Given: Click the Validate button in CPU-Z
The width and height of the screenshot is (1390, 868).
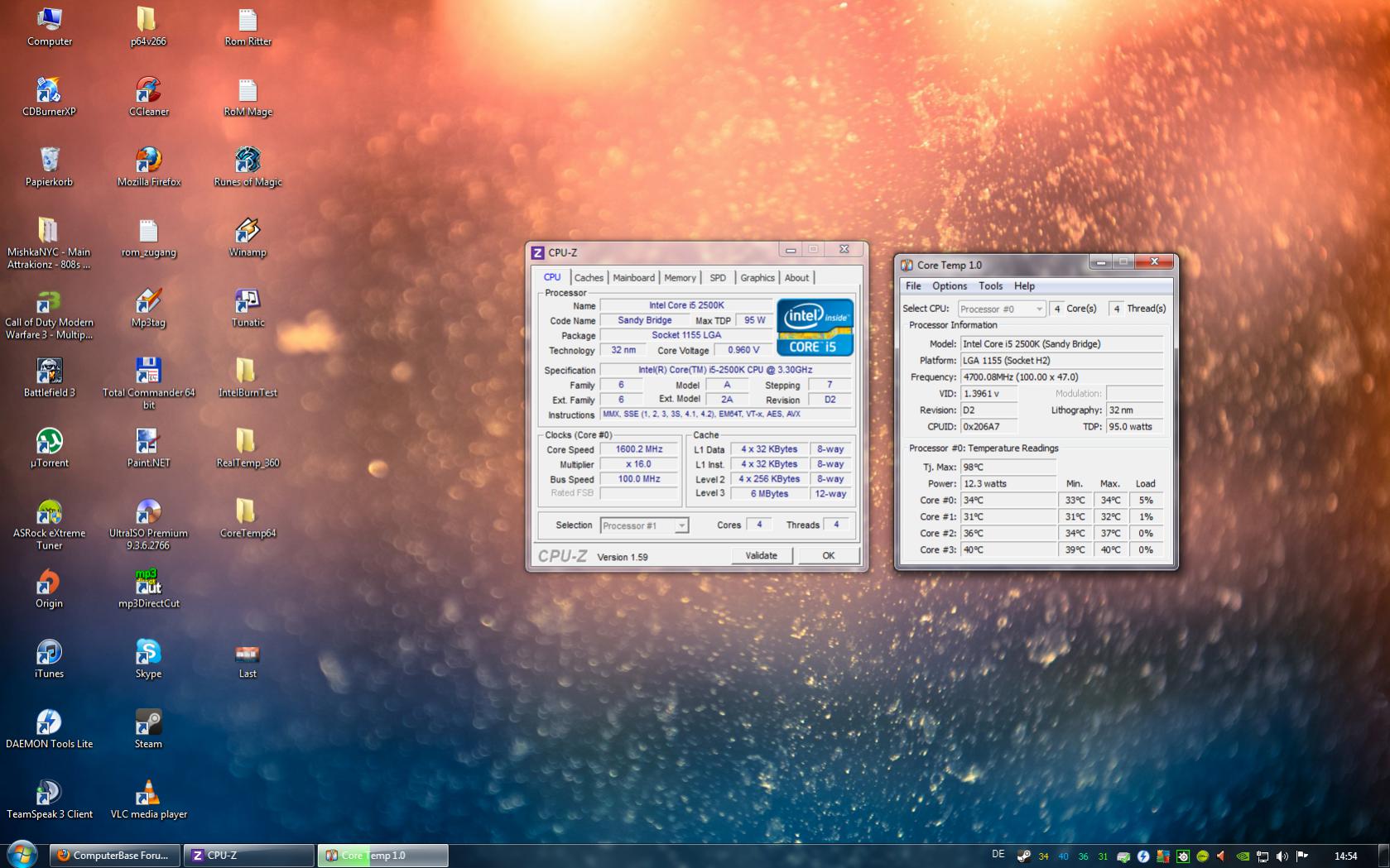Looking at the screenshot, I should [762, 556].
